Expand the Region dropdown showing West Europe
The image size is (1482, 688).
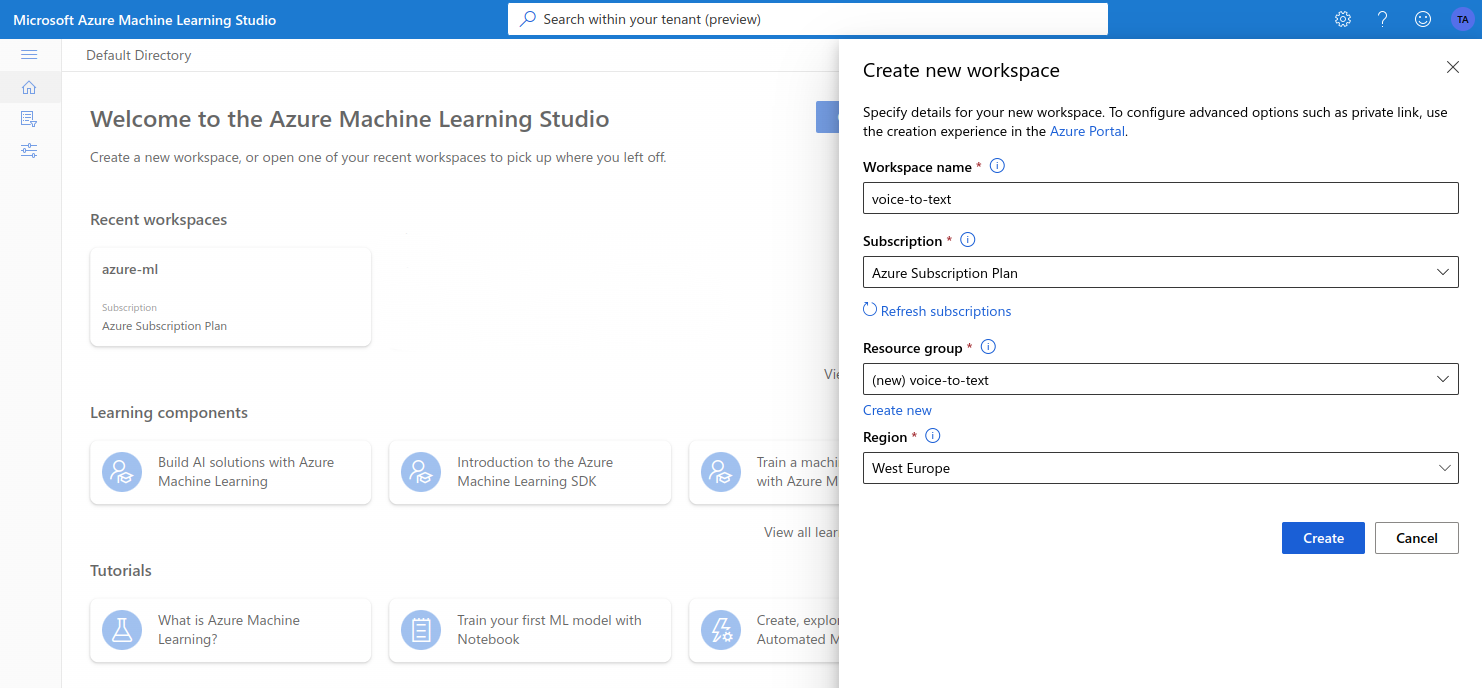[x=1160, y=468]
